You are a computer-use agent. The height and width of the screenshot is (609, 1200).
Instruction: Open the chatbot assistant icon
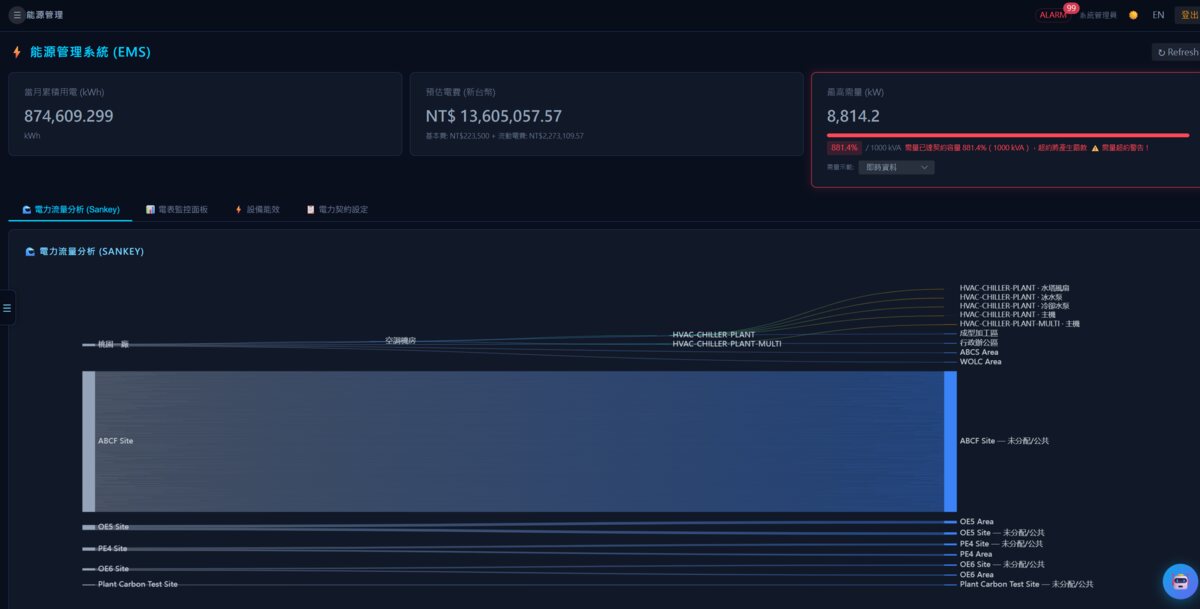click(x=1180, y=581)
